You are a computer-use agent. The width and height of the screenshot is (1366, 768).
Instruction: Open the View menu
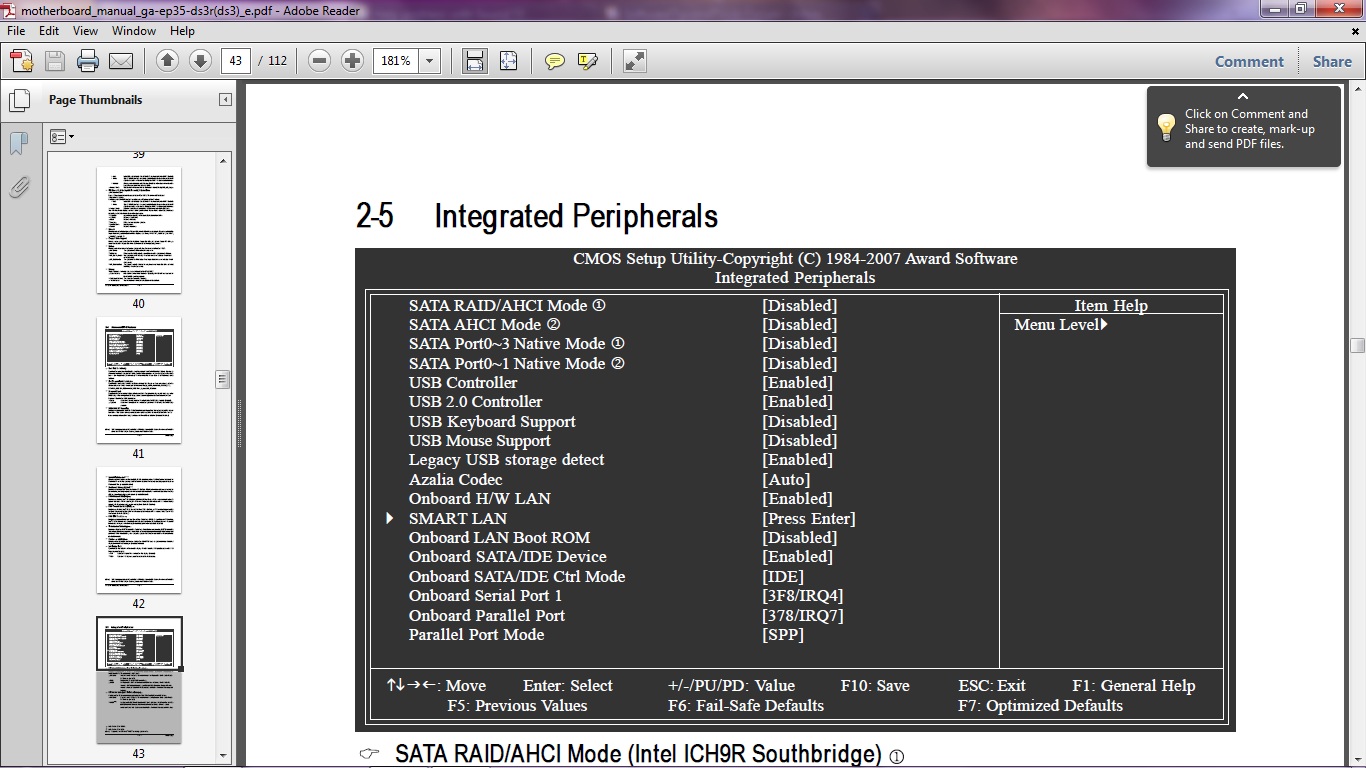[85, 31]
